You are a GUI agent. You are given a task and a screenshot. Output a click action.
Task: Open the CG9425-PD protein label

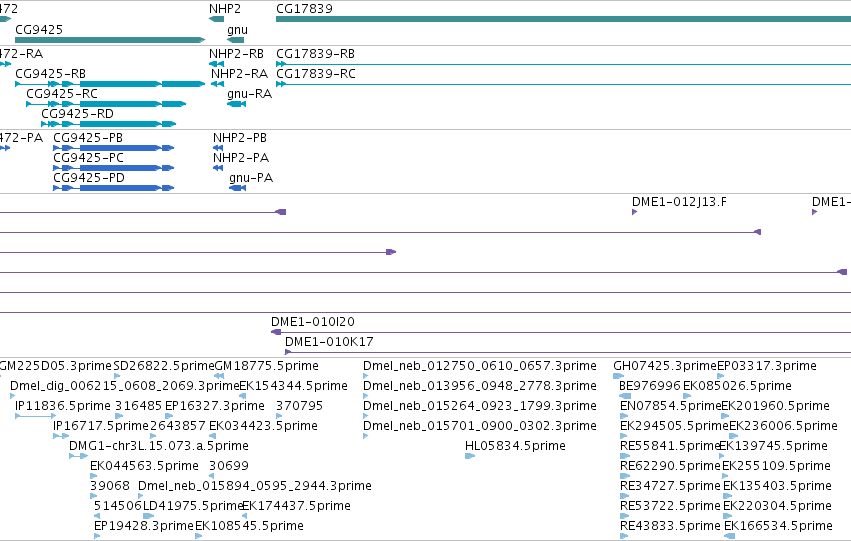click(89, 178)
